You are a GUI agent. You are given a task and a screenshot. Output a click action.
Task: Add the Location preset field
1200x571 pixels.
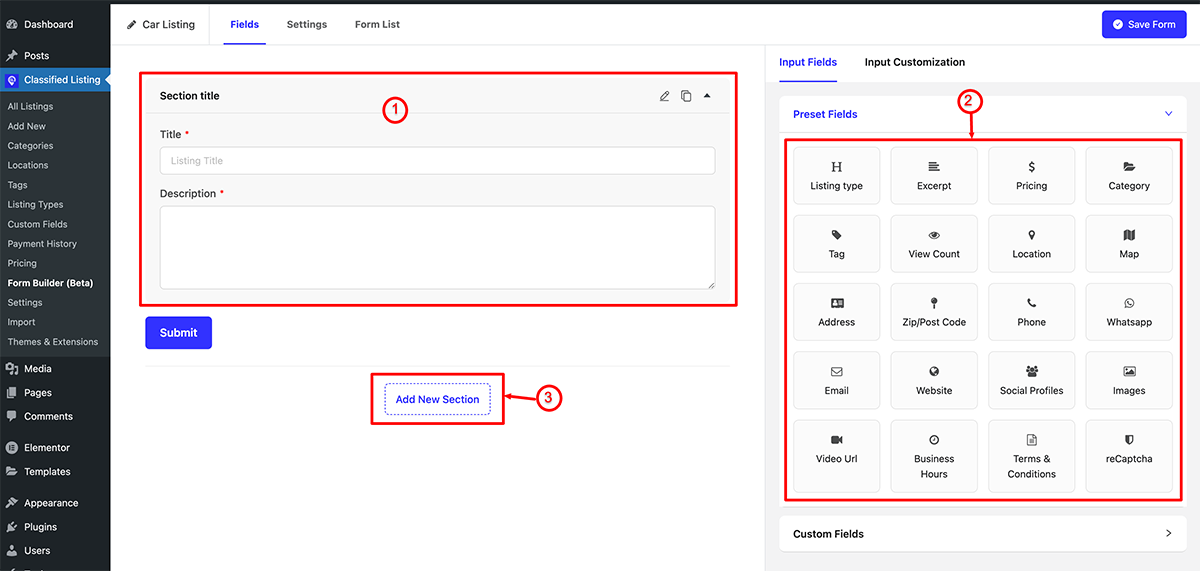click(x=1031, y=244)
